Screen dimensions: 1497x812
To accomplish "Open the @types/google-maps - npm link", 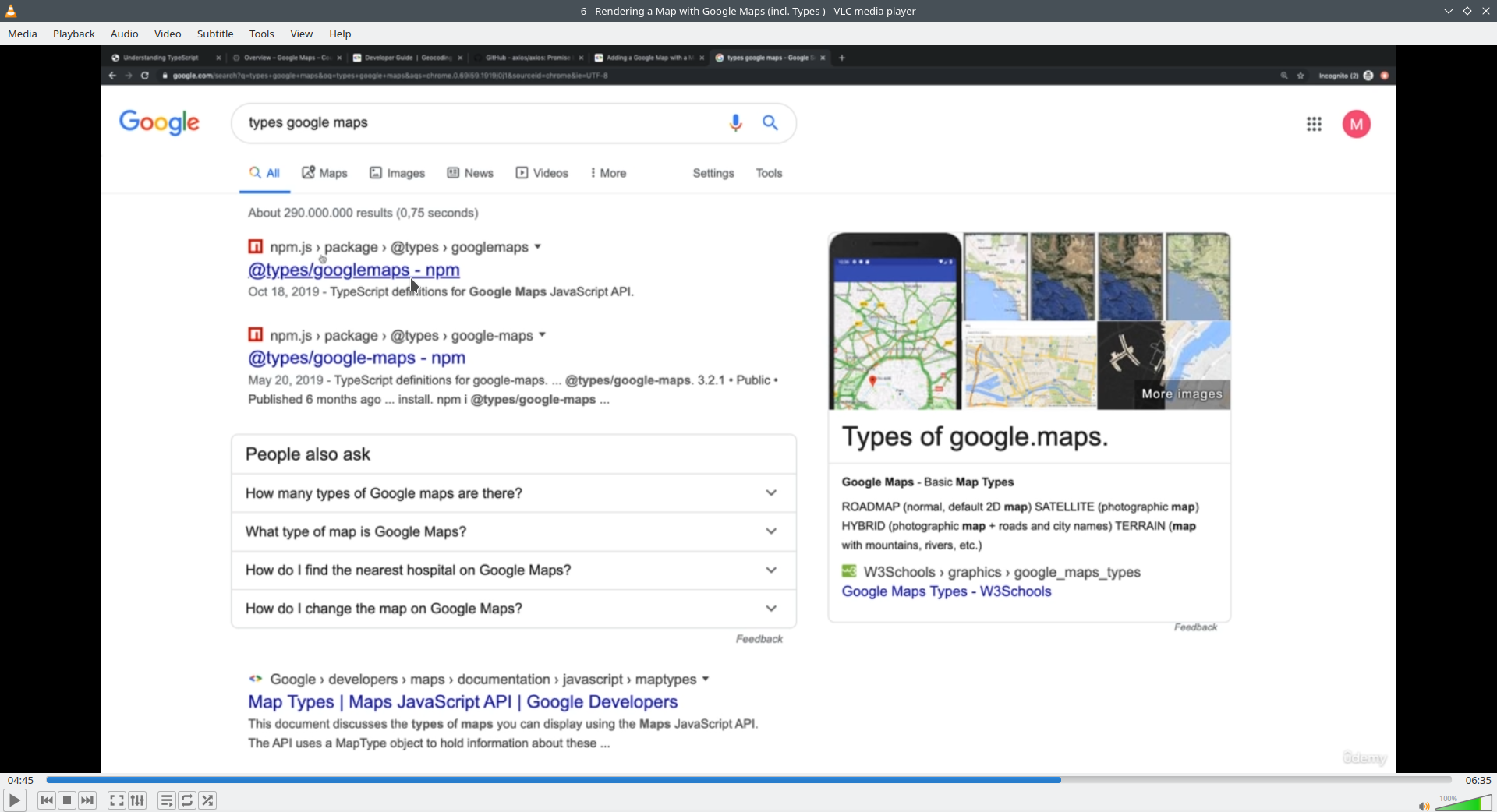I will [357, 358].
